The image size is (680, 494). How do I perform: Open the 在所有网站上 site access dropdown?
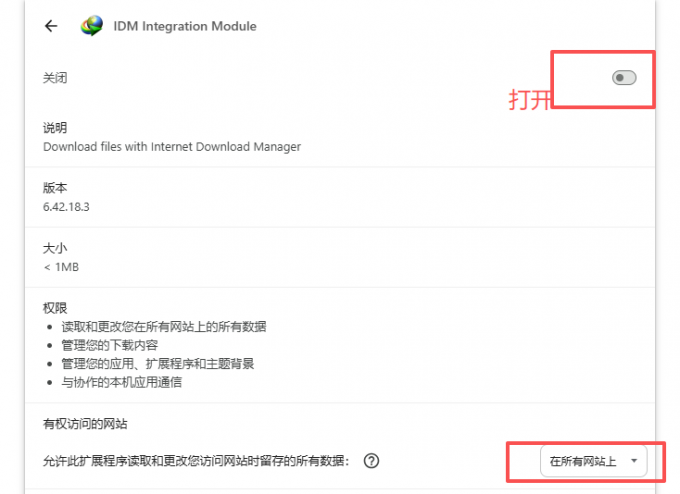(x=594, y=461)
